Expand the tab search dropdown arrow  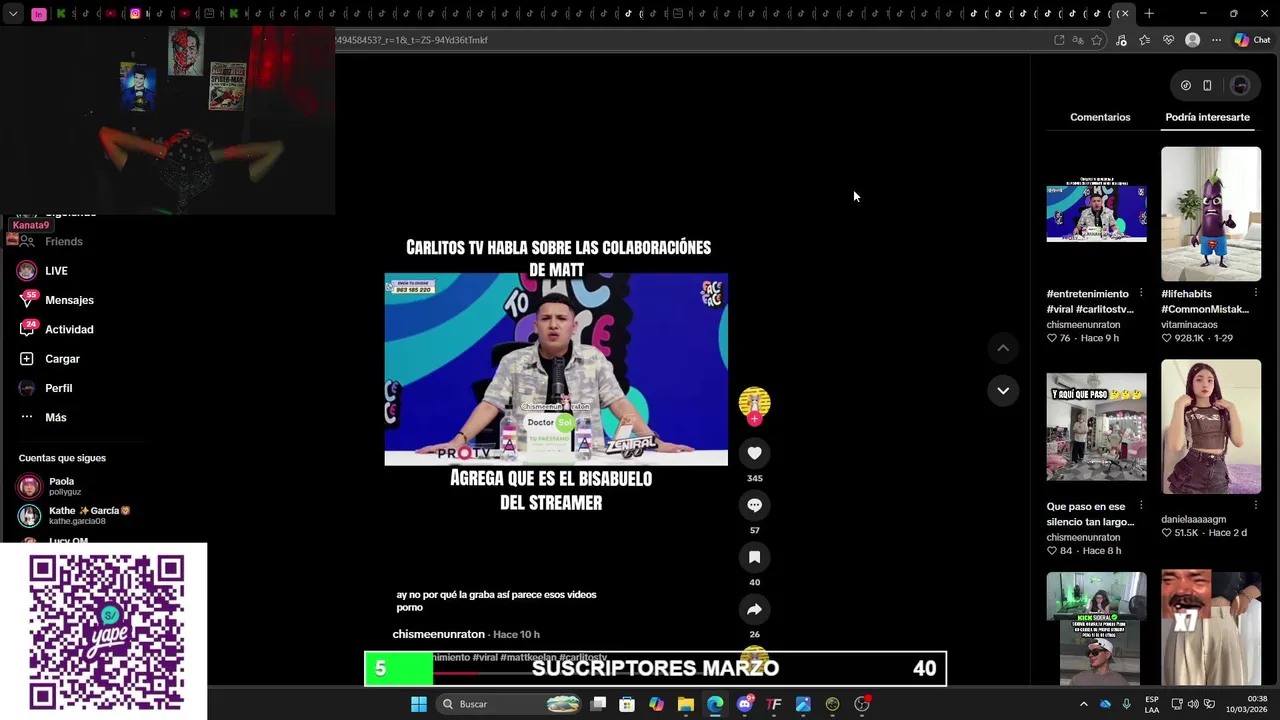pyautogui.click(x=13, y=14)
